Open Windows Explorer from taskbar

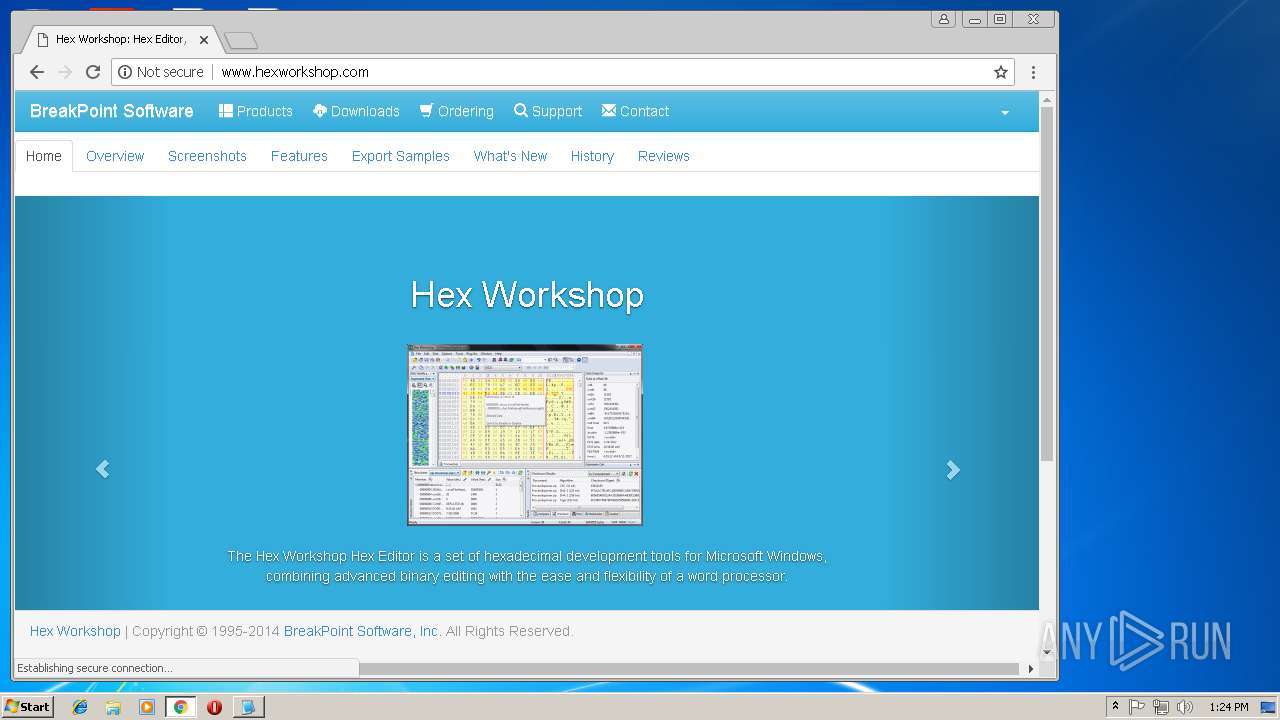click(x=113, y=707)
